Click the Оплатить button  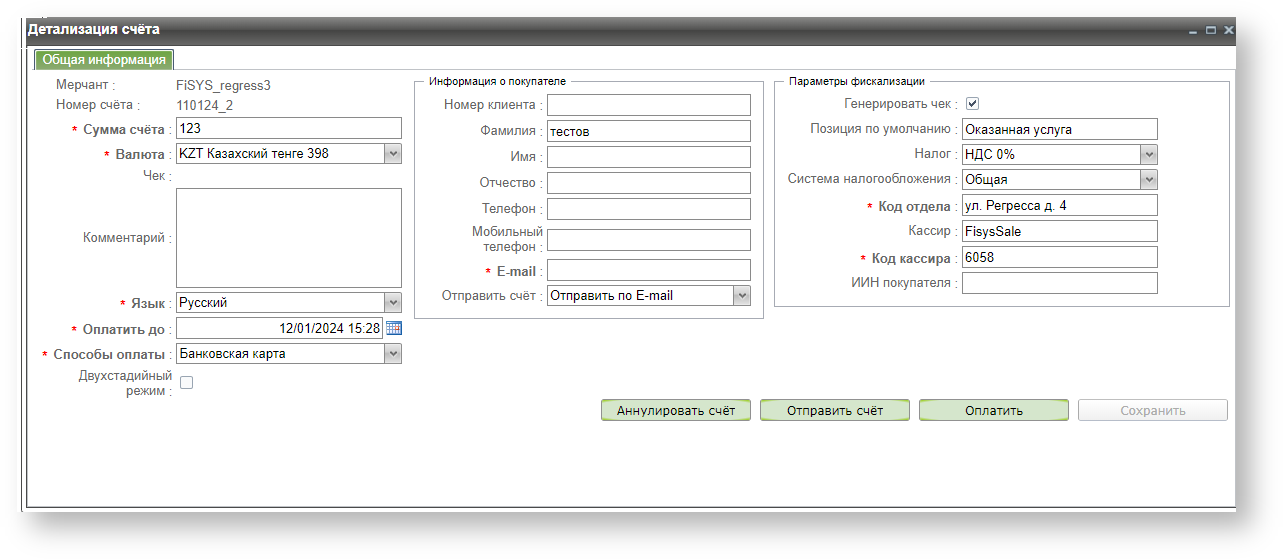(x=993, y=411)
